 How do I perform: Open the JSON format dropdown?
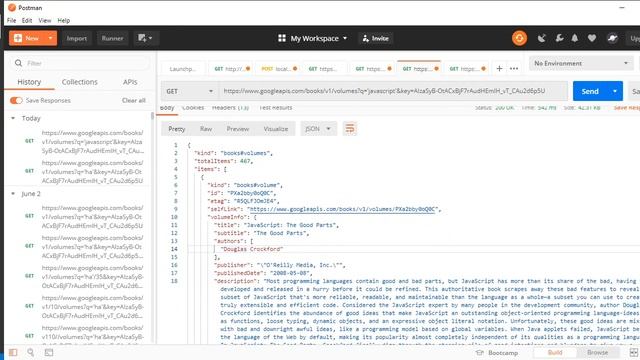(x=318, y=129)
